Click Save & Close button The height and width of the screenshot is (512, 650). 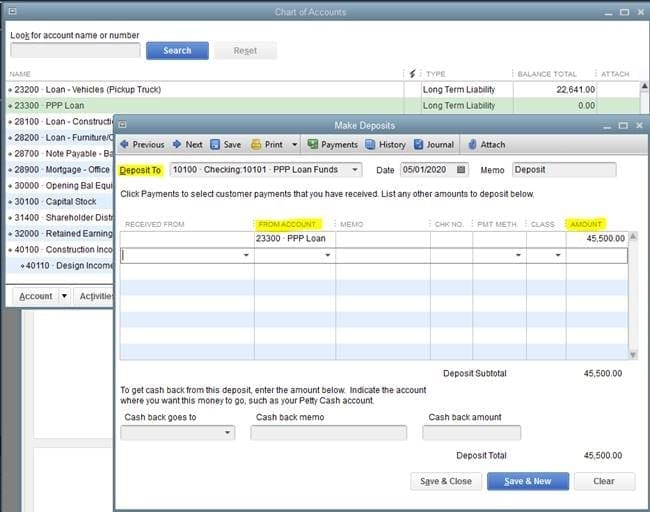coord(446,481)
